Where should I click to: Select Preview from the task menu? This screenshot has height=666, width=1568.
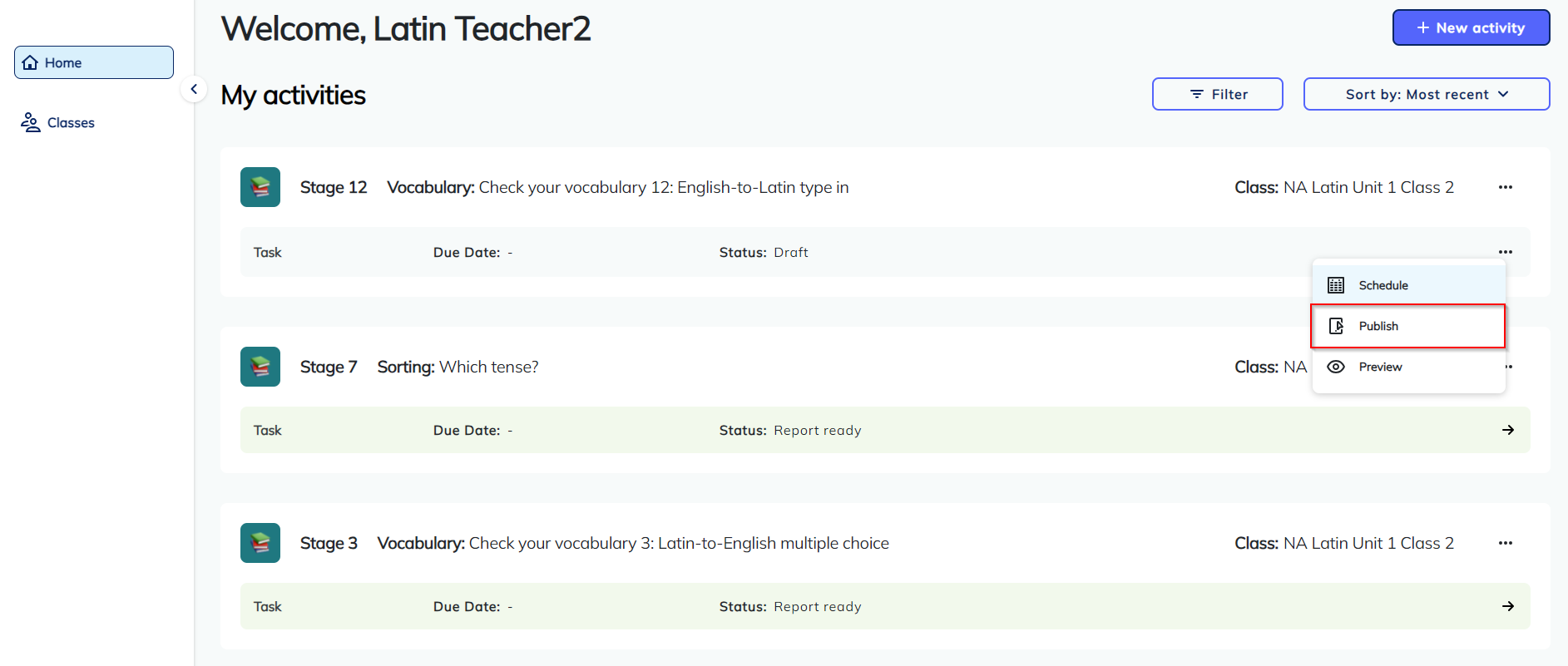pyautogui.click(x=1380, y=367)
